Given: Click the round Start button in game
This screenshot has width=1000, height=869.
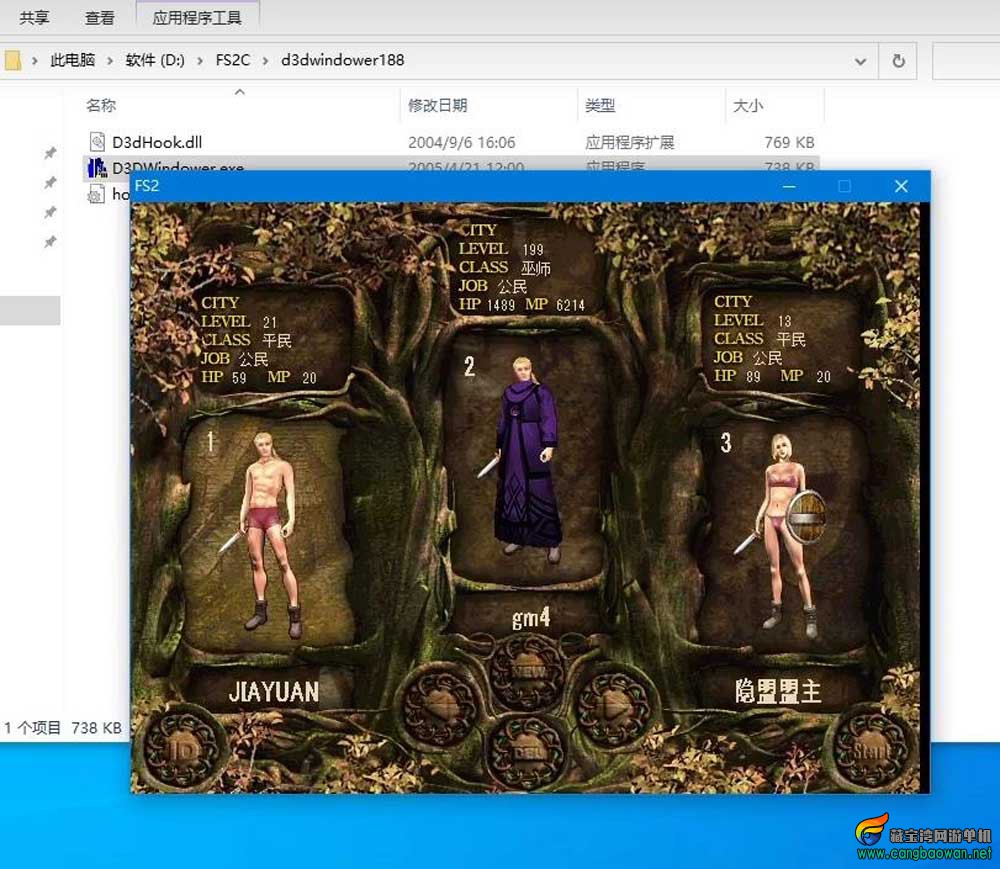Looking at the screenshot, I should (x=872, y=750).
